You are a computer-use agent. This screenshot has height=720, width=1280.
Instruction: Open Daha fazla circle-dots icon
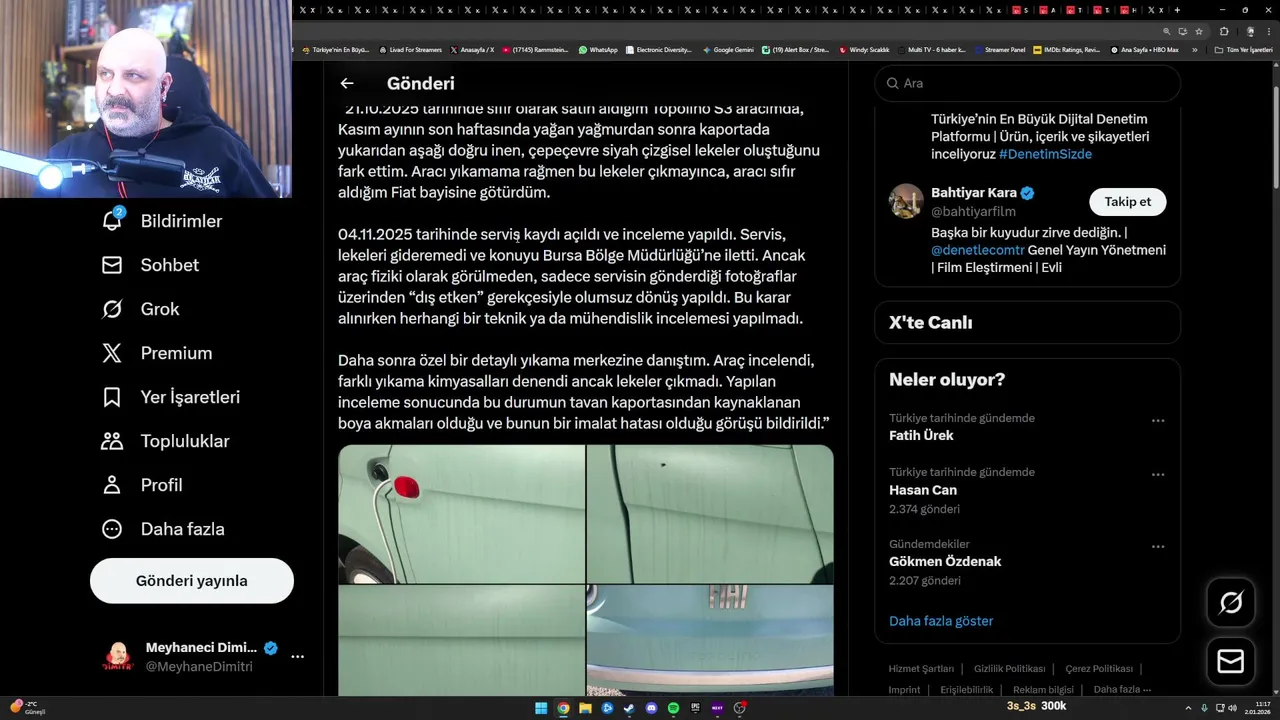pos(112,529)
